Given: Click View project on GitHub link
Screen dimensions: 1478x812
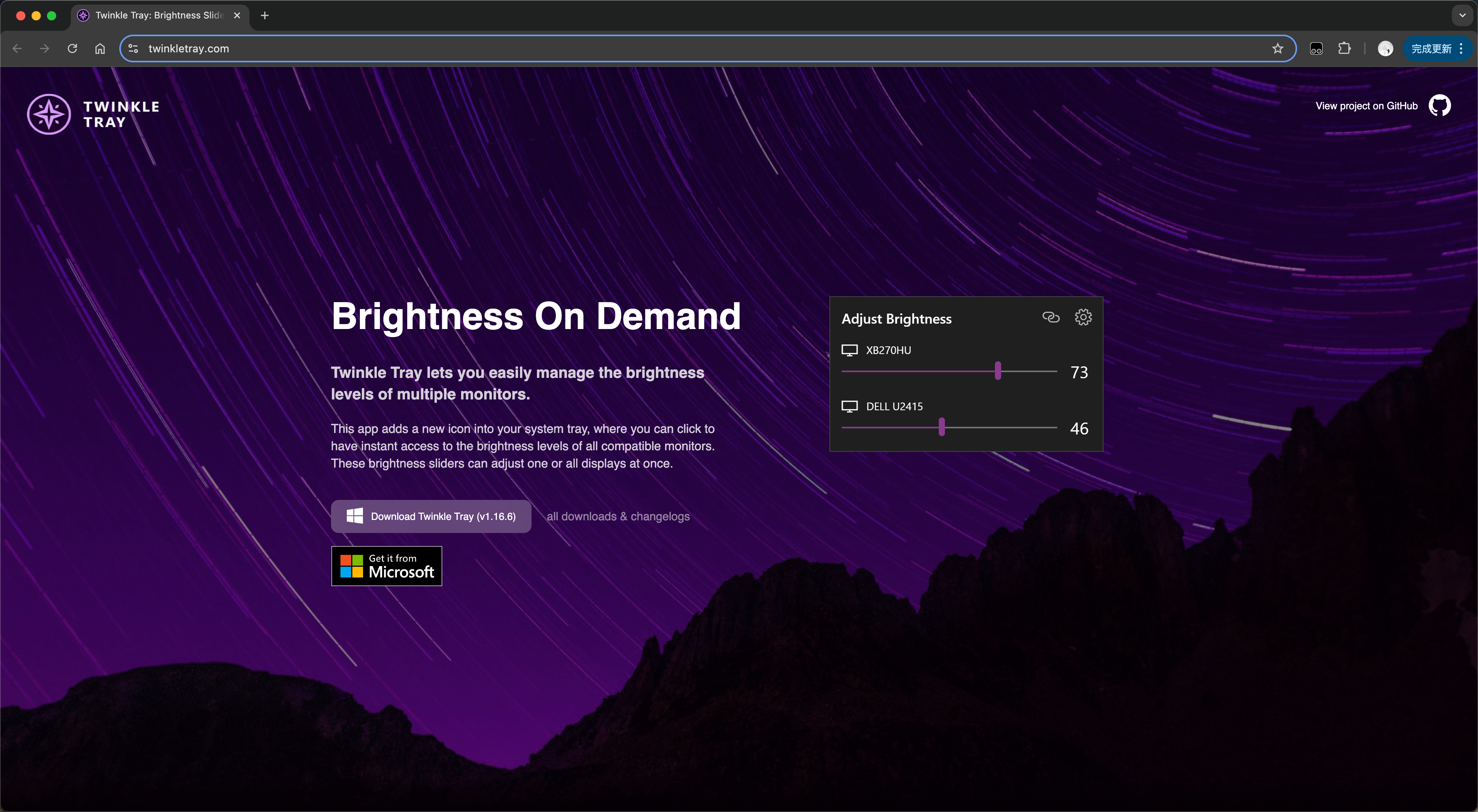Looking at the screenshot, I should pyautogui.click(x=1366, y=105).
